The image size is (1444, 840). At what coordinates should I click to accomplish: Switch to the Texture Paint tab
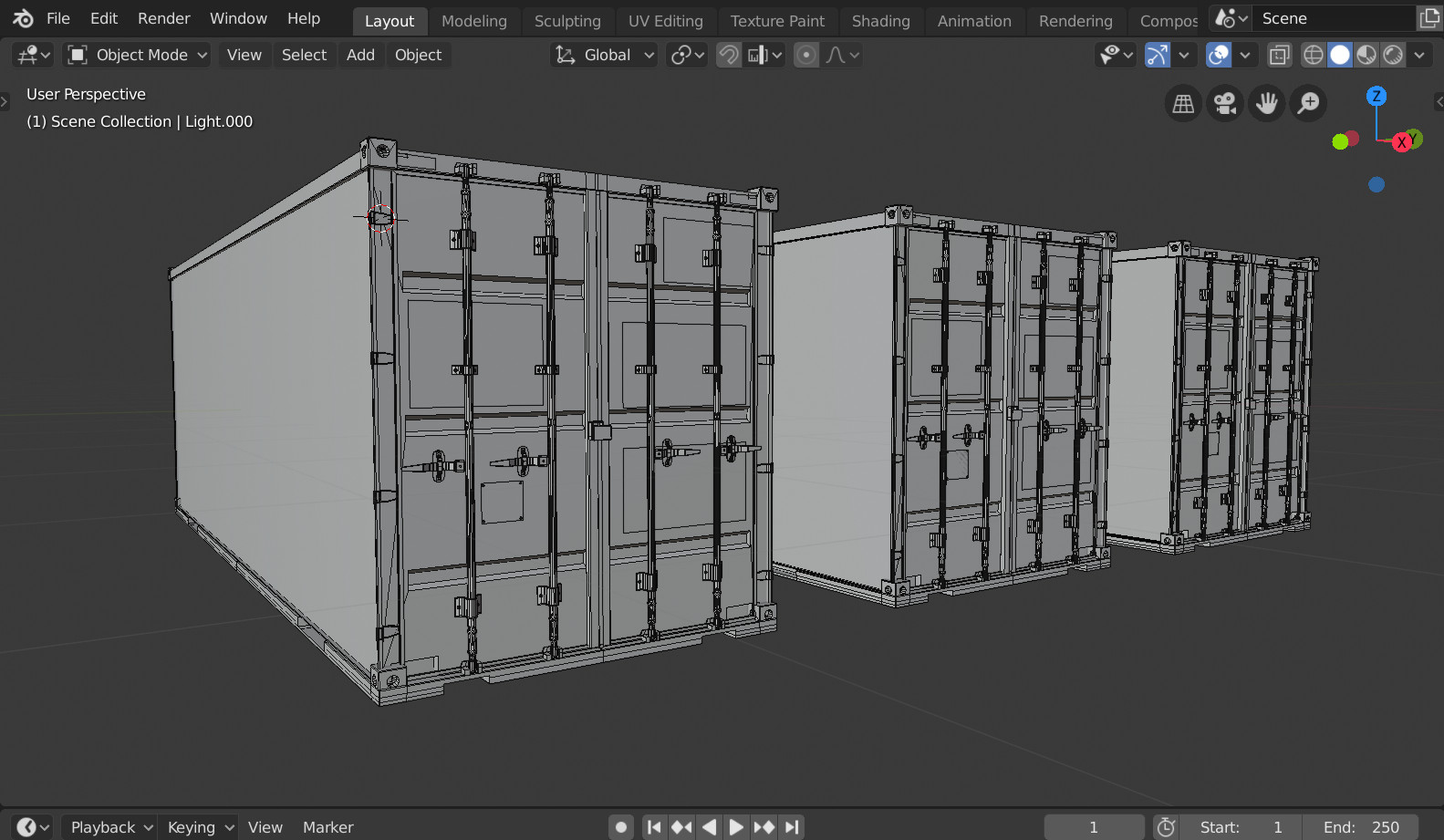(x=777, y=21)
